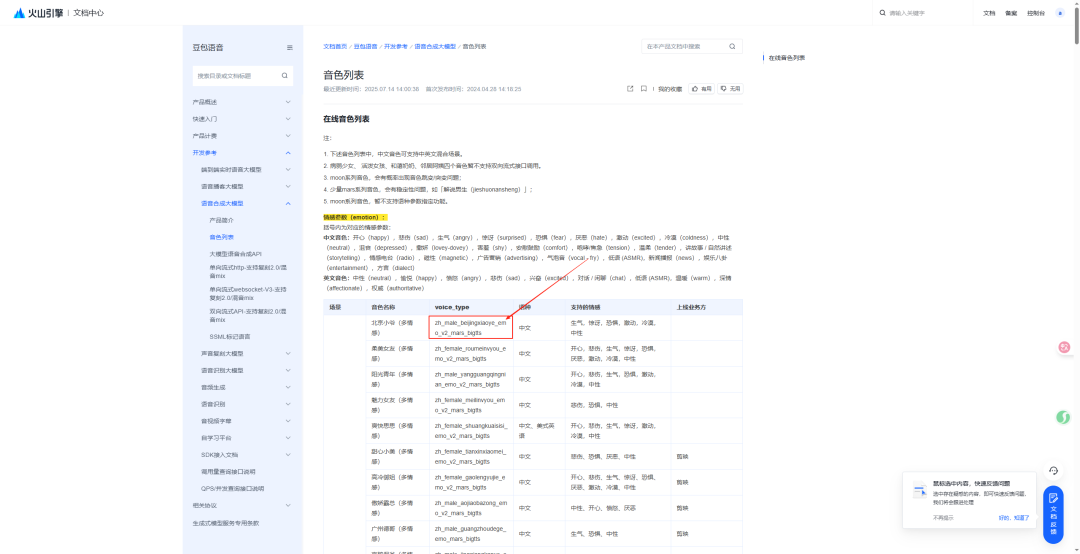Viewport: 1080px width, 554px height.
Task: Open the 开发参考 breadcrumb link
Action: (x=396, y=46)
